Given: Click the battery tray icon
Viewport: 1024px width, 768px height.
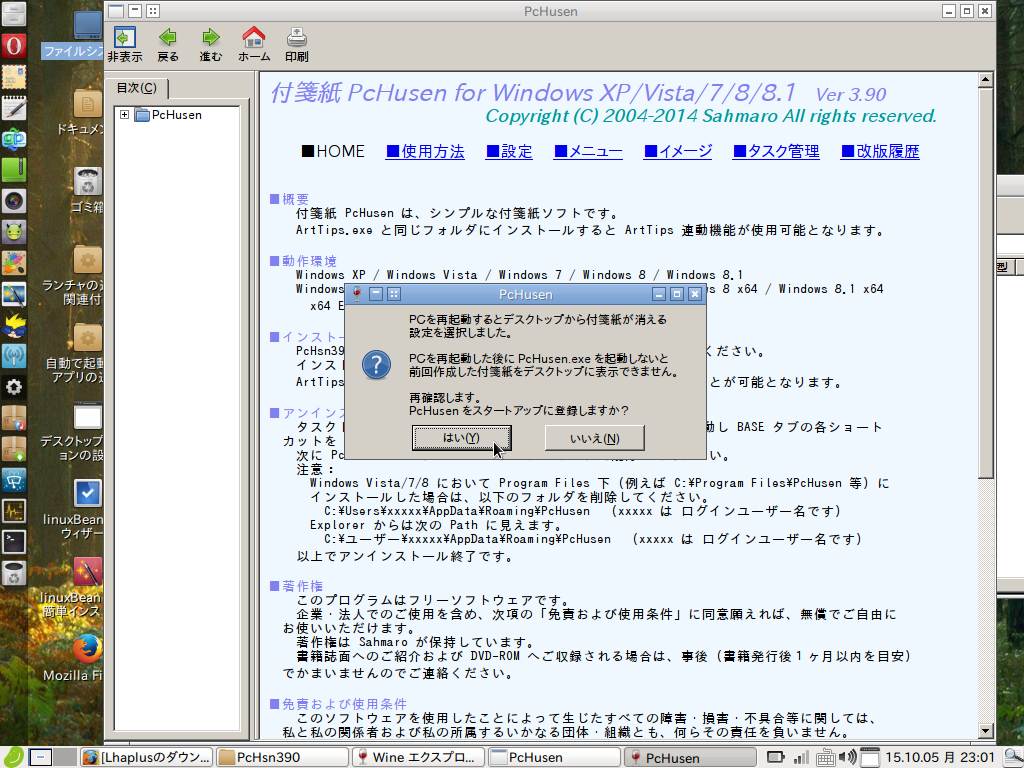Looking at the screenshot, I should pos(776,758).
